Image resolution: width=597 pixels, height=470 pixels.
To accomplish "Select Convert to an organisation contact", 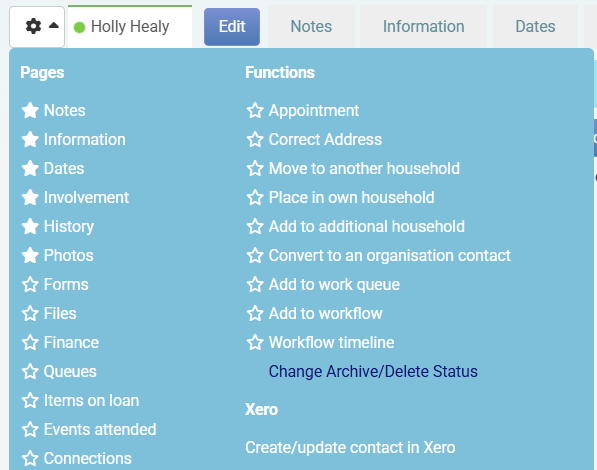I will (x=389, y=256).
